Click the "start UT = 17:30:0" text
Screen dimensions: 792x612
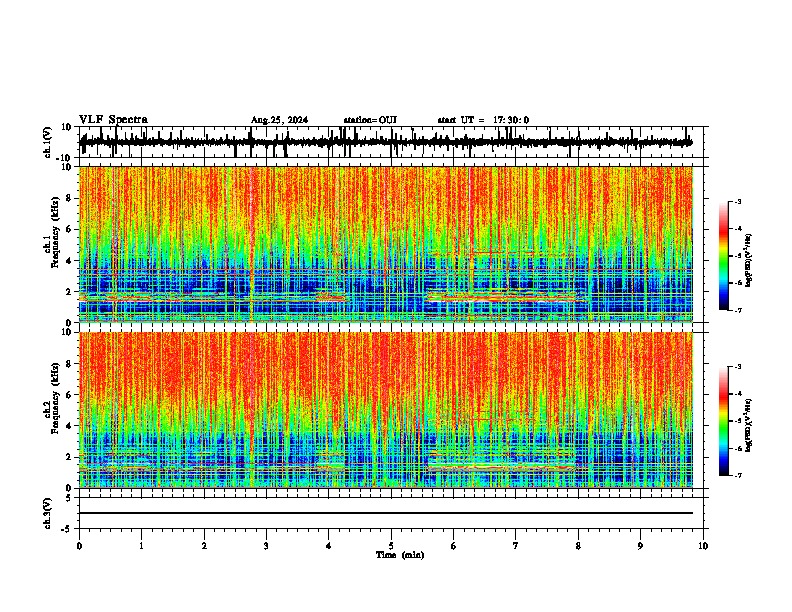coord(483,120)
